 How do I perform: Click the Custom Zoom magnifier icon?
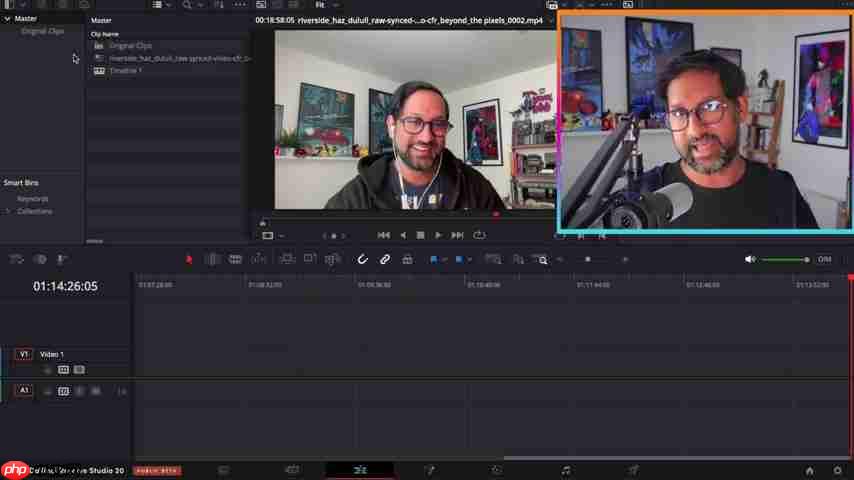pyautogui.click(x=542, y=260)
